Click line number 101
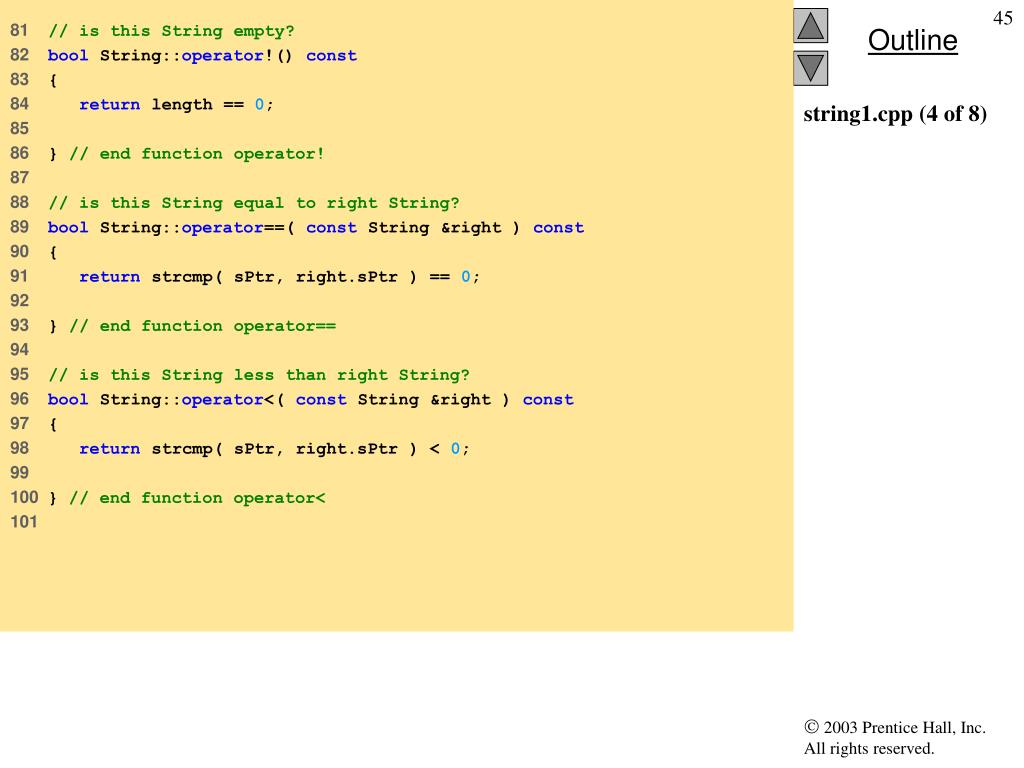 click(x=24, y=522)
